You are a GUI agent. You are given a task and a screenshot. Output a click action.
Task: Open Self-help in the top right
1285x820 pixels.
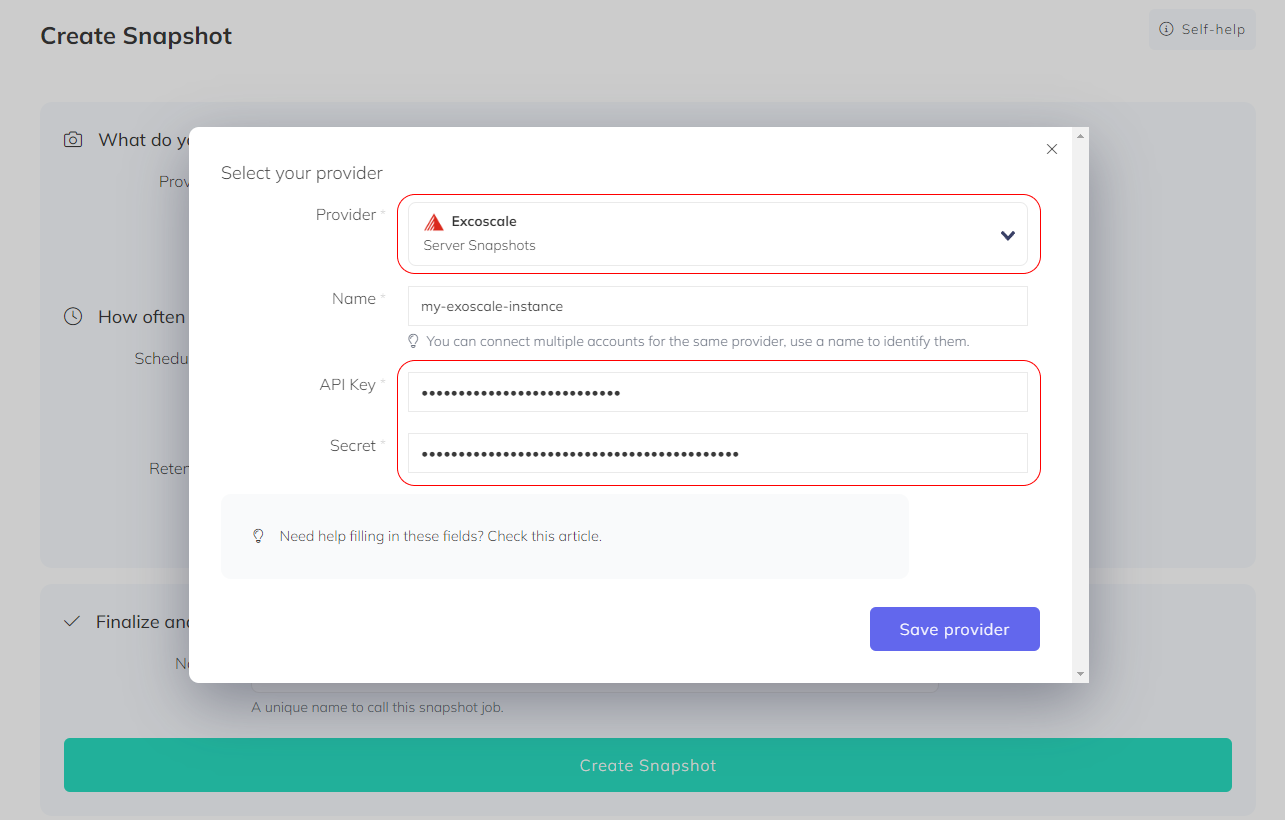pos(1202,29)
